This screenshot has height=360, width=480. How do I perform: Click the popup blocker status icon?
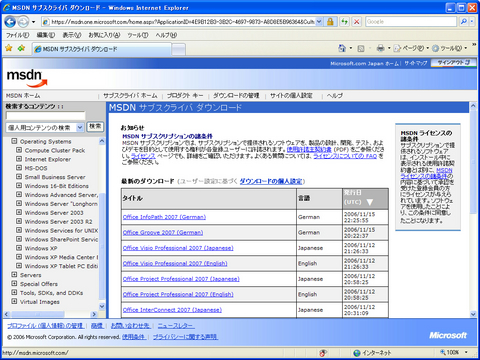[x=323, y=353]
